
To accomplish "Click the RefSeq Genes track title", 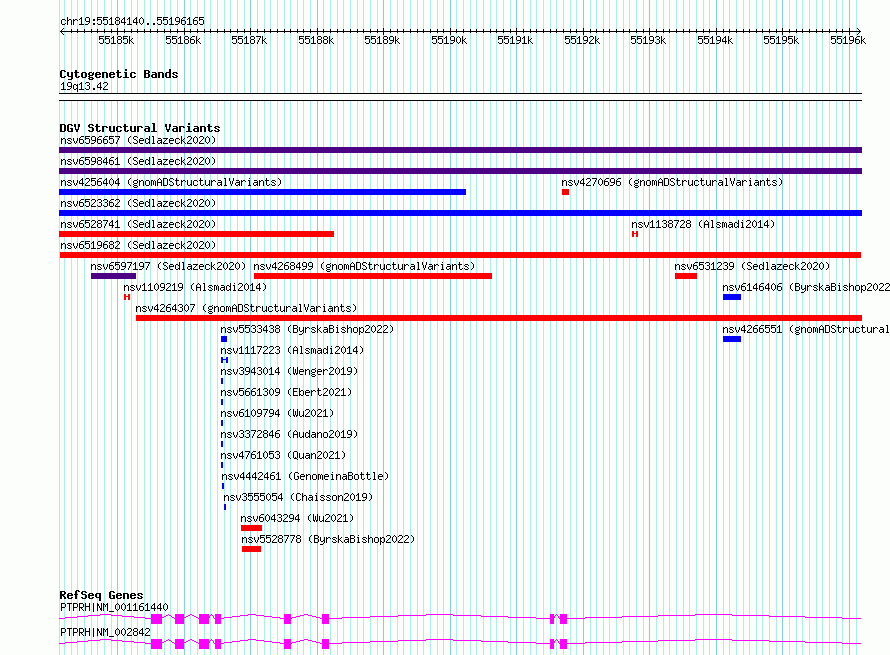I will click(x=101, y=595).
